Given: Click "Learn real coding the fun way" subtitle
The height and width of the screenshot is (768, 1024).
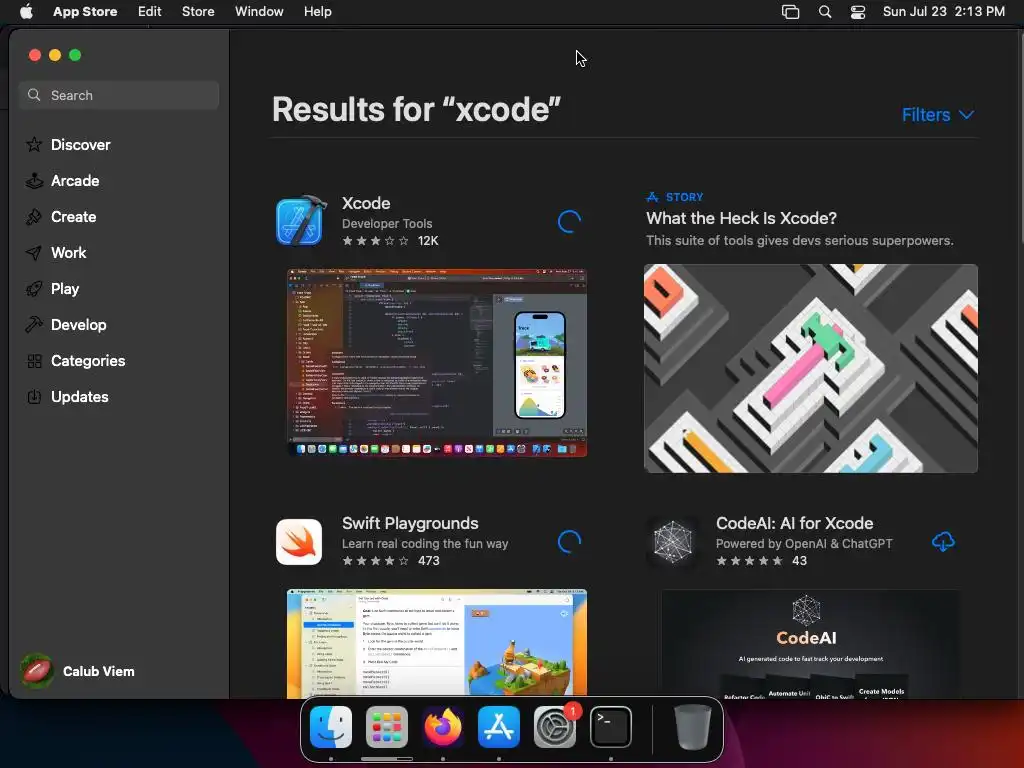Looking at the screenshot, I should click(425, 543).
